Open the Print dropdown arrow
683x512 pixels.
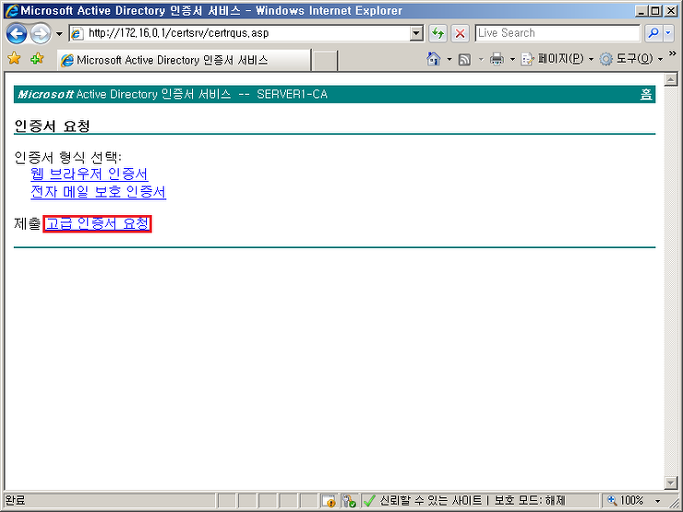tap(512, 59)
